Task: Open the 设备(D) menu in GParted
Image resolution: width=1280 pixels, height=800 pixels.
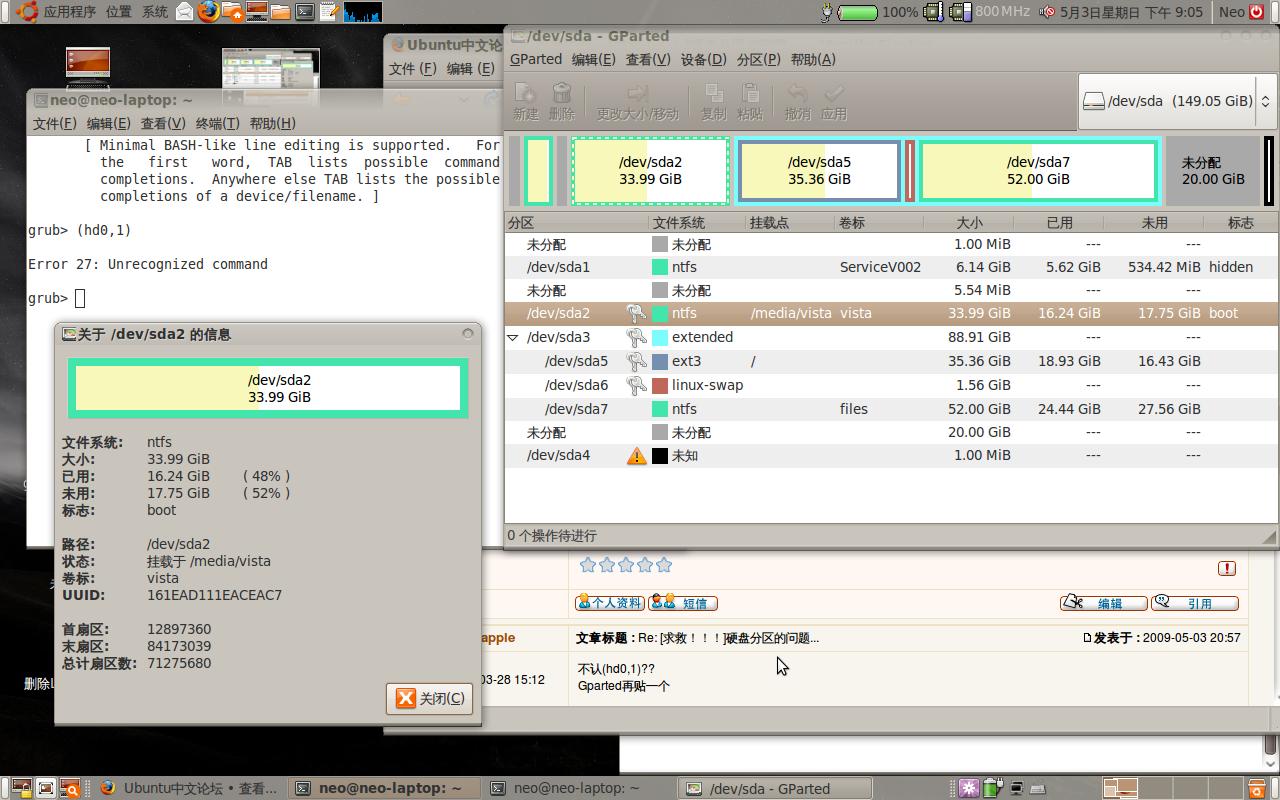Action: pyautogui.click(x=703, y=59)
